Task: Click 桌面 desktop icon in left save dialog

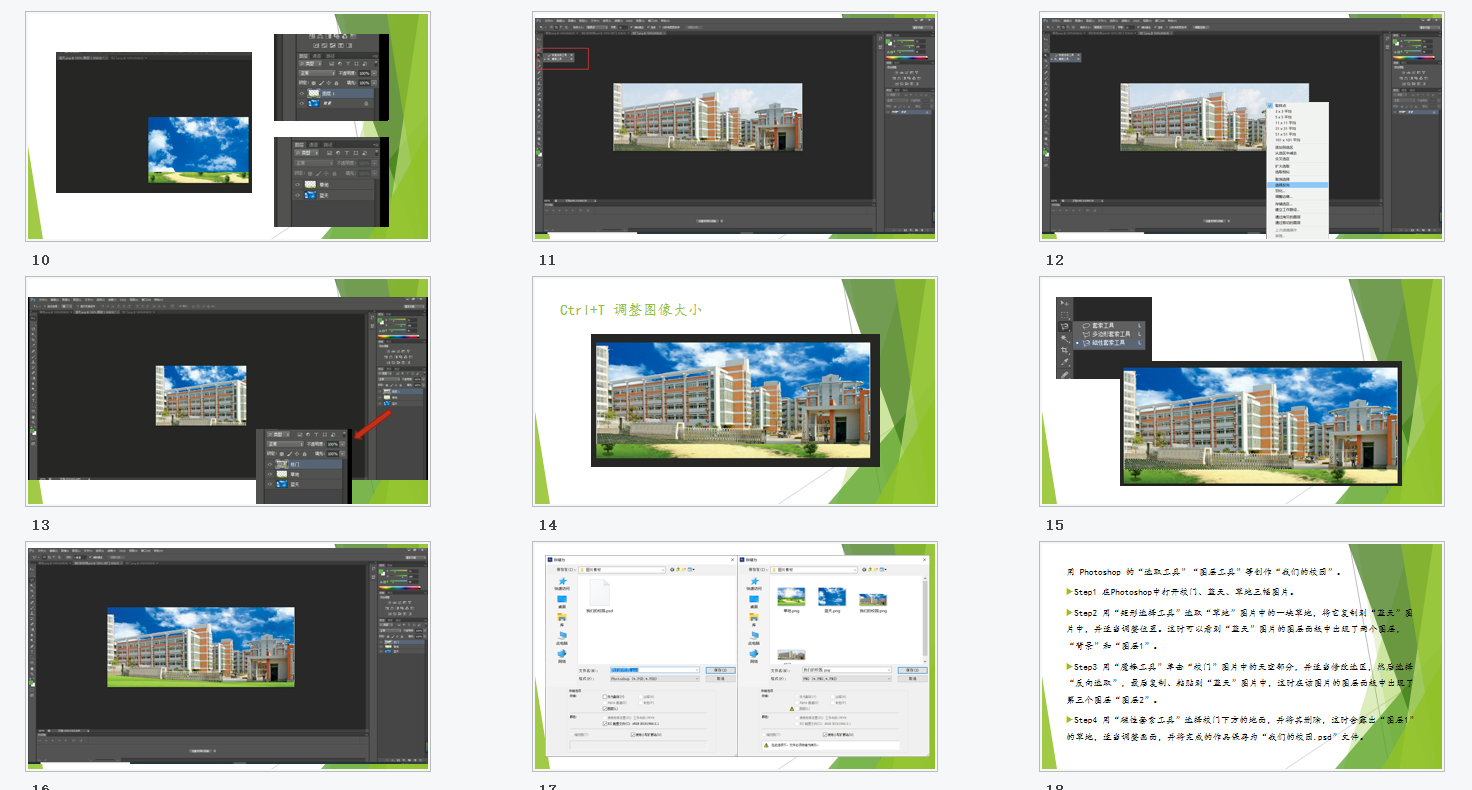Action: pyautogui.click(x=562, y=602)
